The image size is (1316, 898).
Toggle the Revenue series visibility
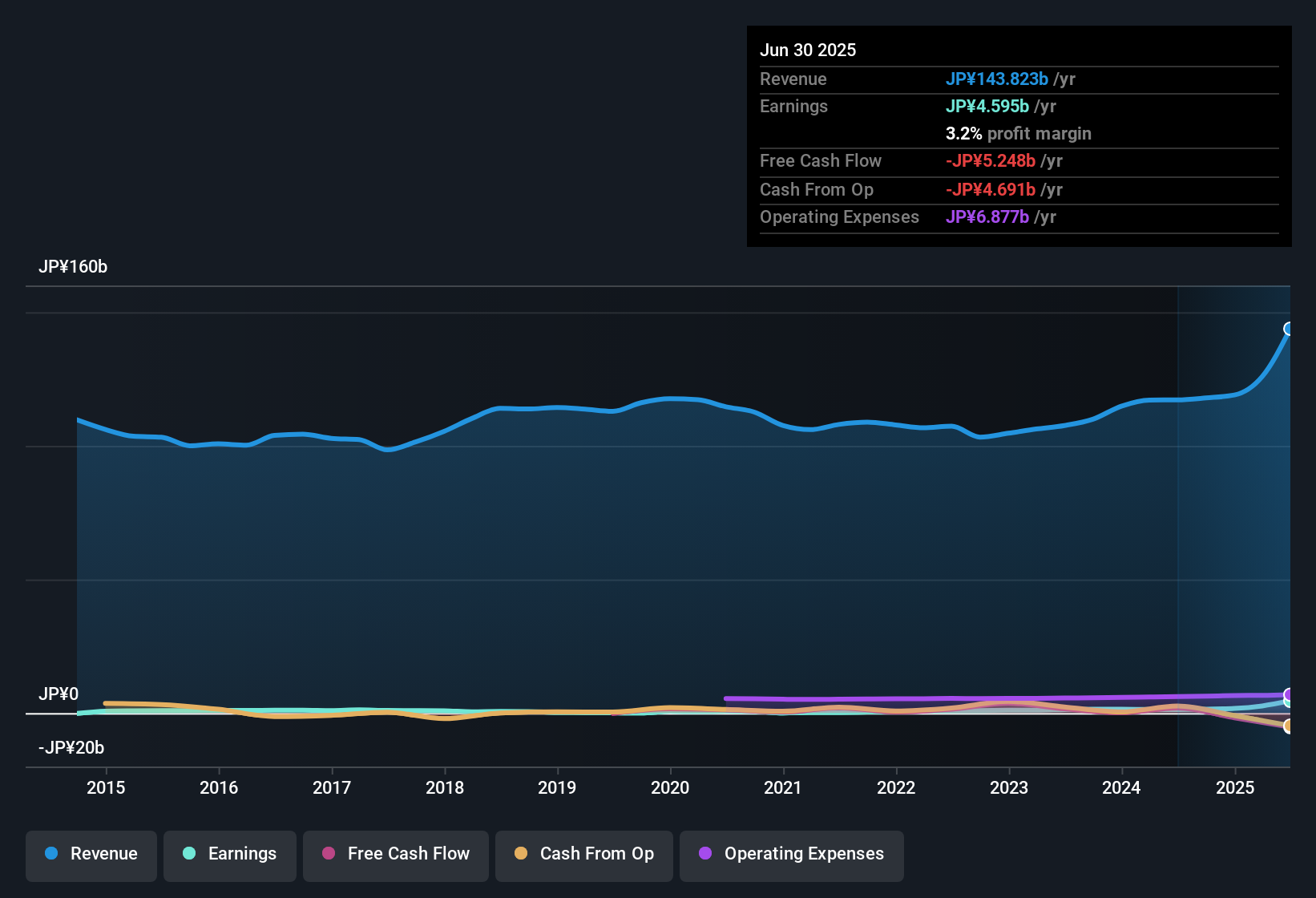tap(91, 854)
